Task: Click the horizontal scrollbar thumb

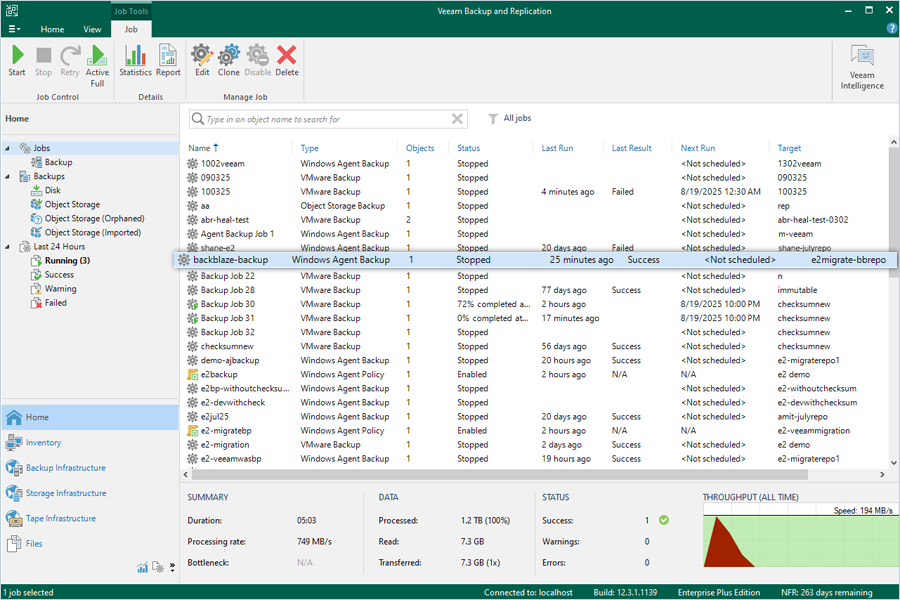Action: click(x=499, y=475)
